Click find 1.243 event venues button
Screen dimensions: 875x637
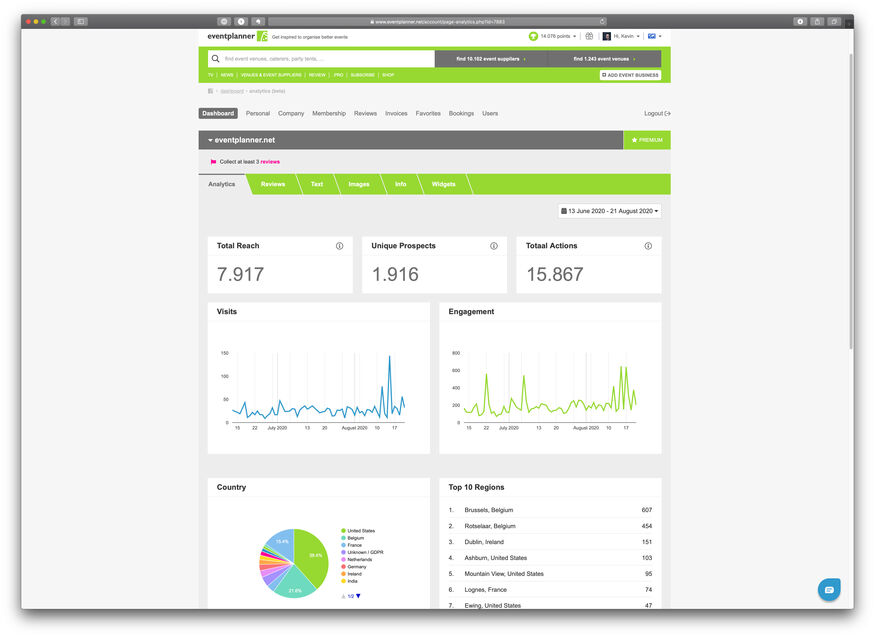click(x=604, y=59)
